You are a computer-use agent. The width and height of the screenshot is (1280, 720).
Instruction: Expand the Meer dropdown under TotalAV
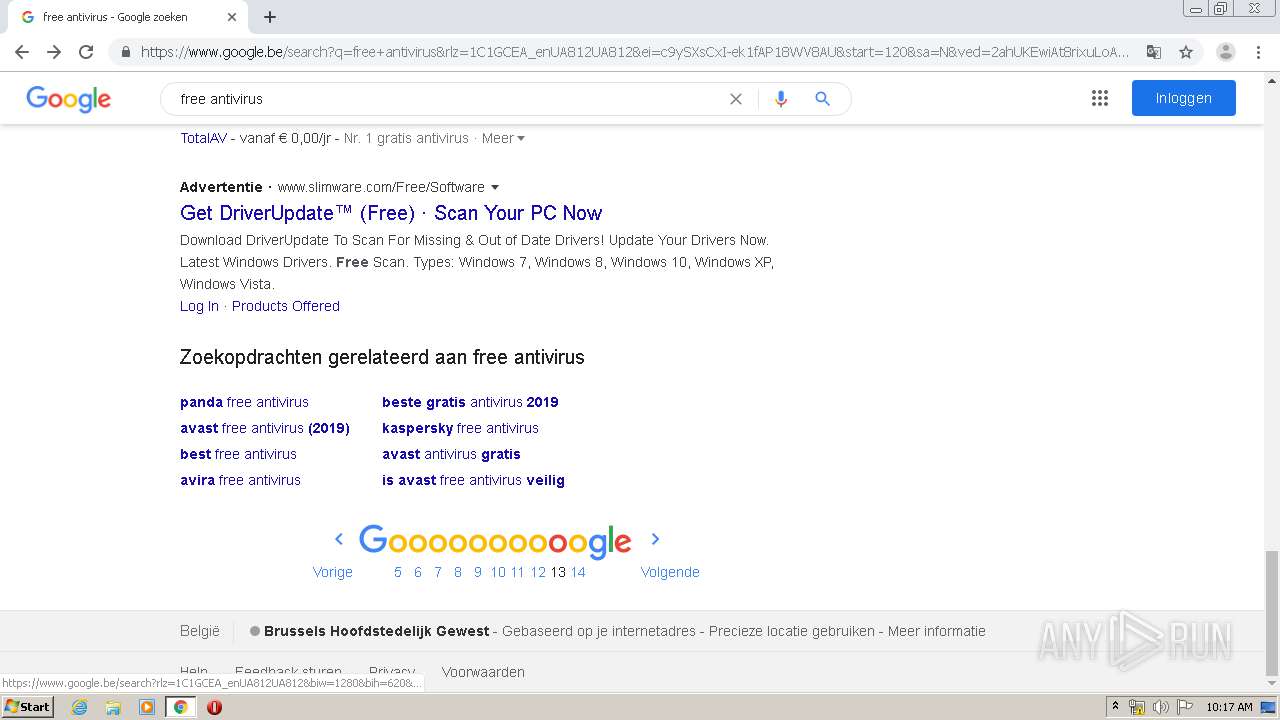tap(503, 138)
